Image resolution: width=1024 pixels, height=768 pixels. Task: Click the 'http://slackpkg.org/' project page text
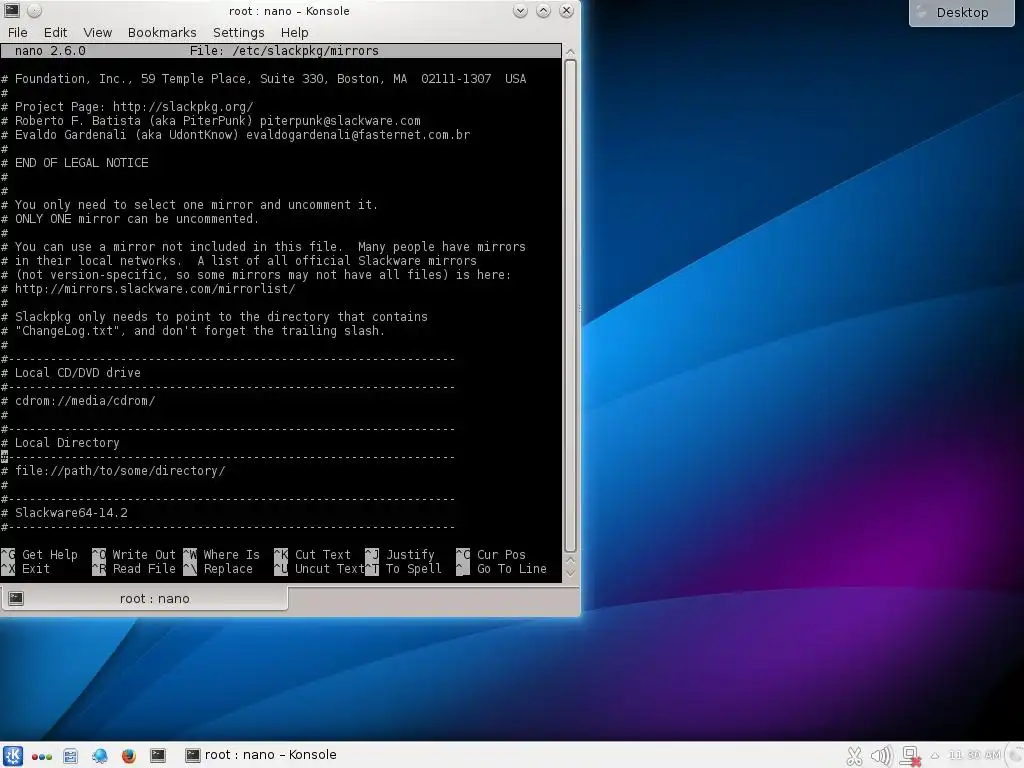pyautogui.click(x=183, y=106)
